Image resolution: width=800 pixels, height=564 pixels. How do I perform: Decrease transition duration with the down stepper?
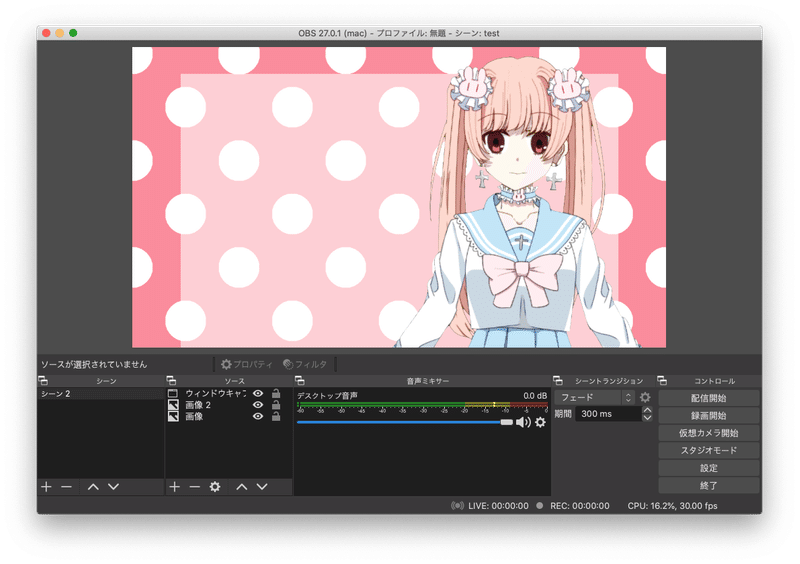647,418
